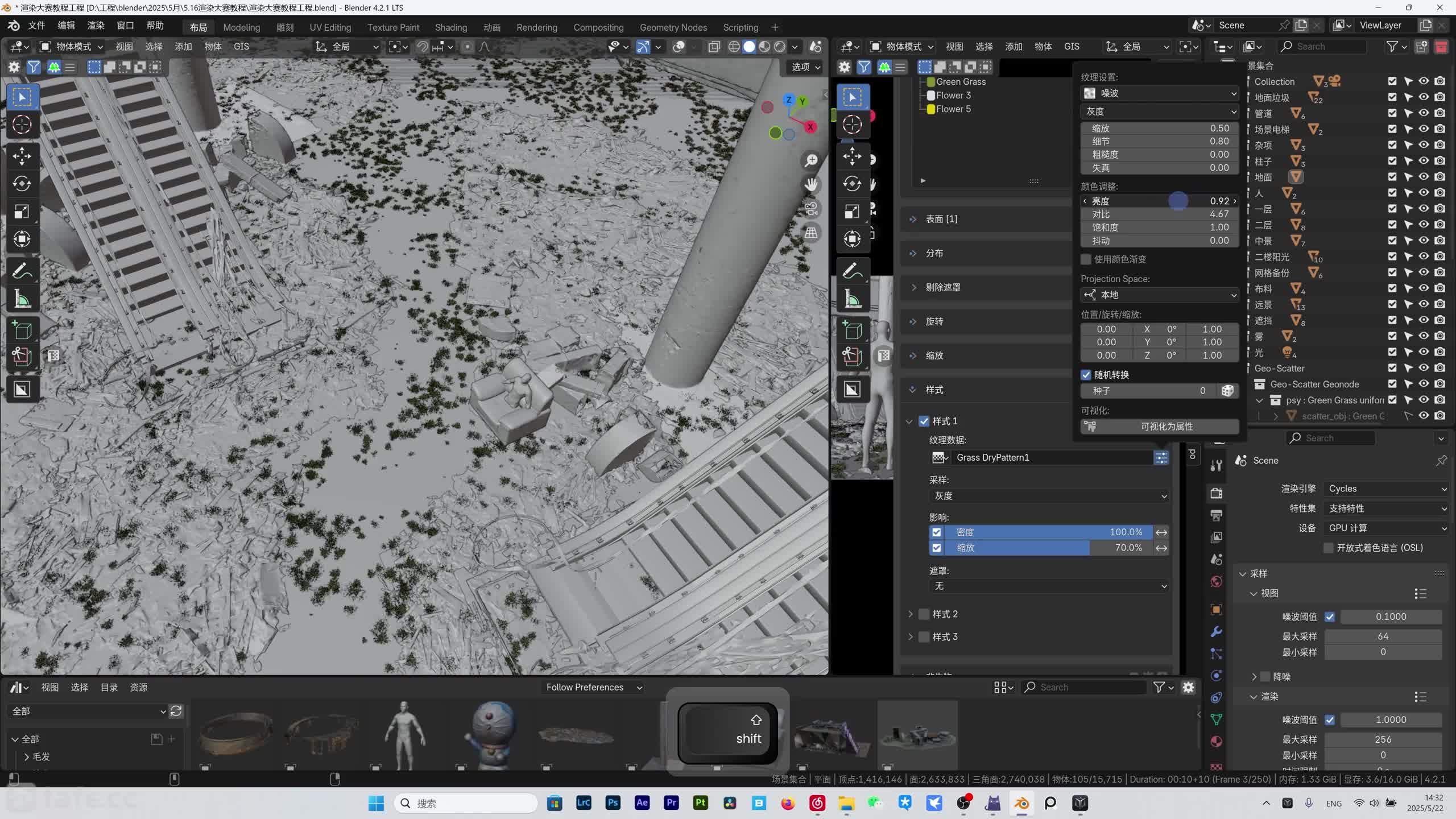Viewport: 1456px width, 819px height.
Task: Open the 遮罩 无 dropdown
Action: tap(1049, 586)
